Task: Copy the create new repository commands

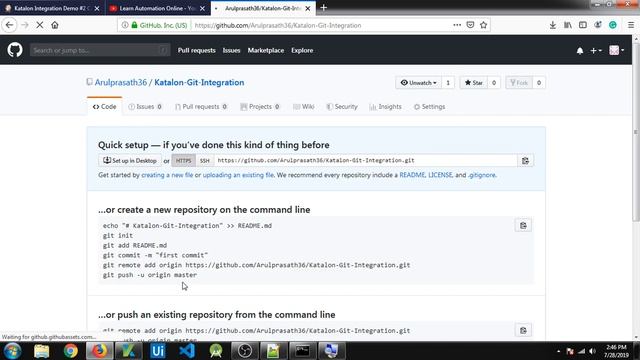Action: 523,225
